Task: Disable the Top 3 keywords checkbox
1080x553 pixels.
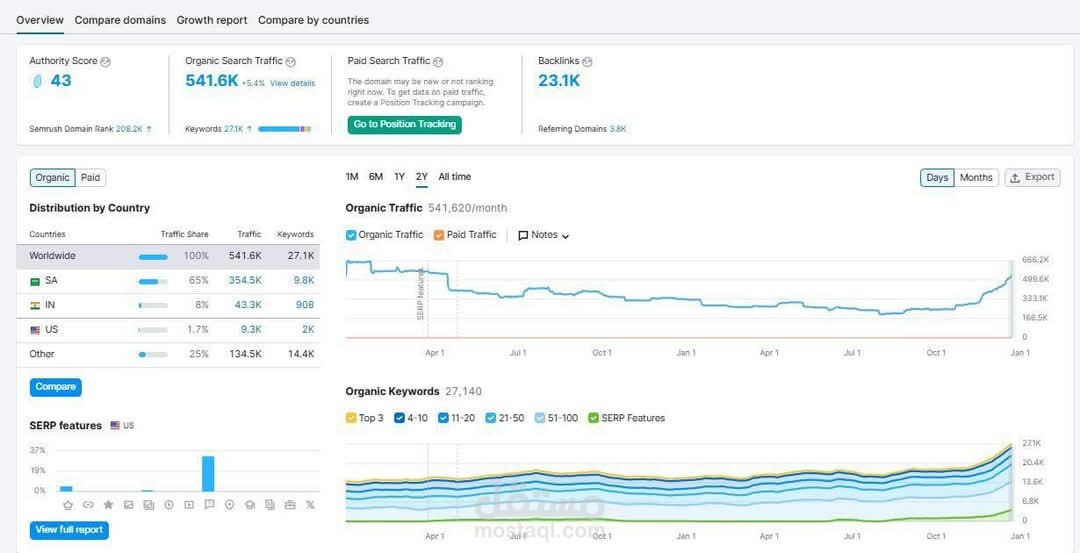Action: (351, 418)
